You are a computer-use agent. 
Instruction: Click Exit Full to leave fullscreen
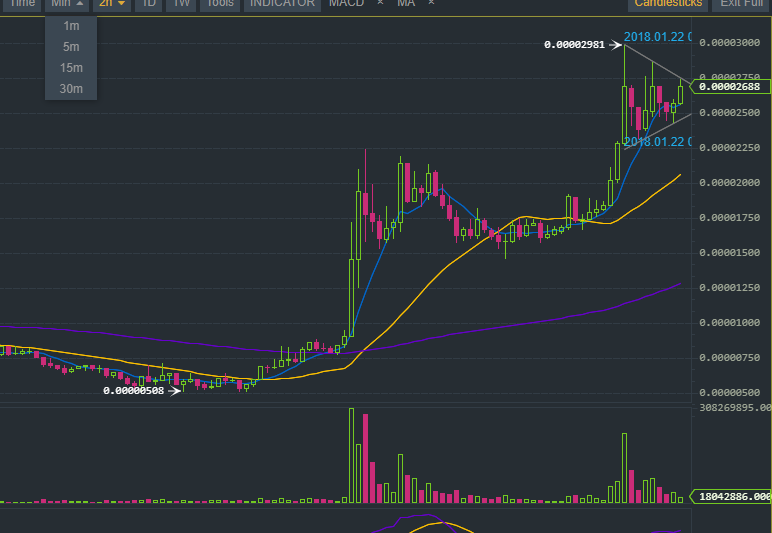coord(741,4)
